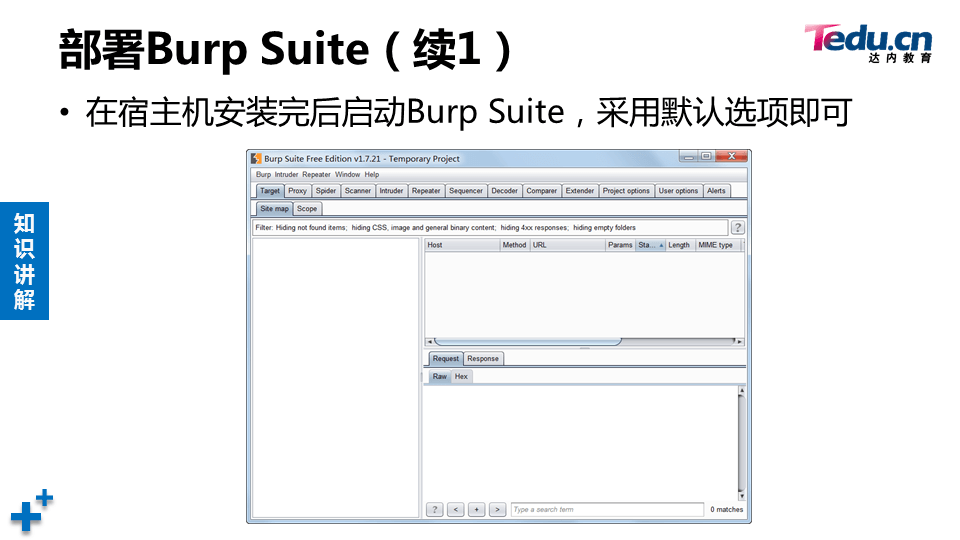
Task: Click the plus button beside search
Action: click(x=476, y=509)
